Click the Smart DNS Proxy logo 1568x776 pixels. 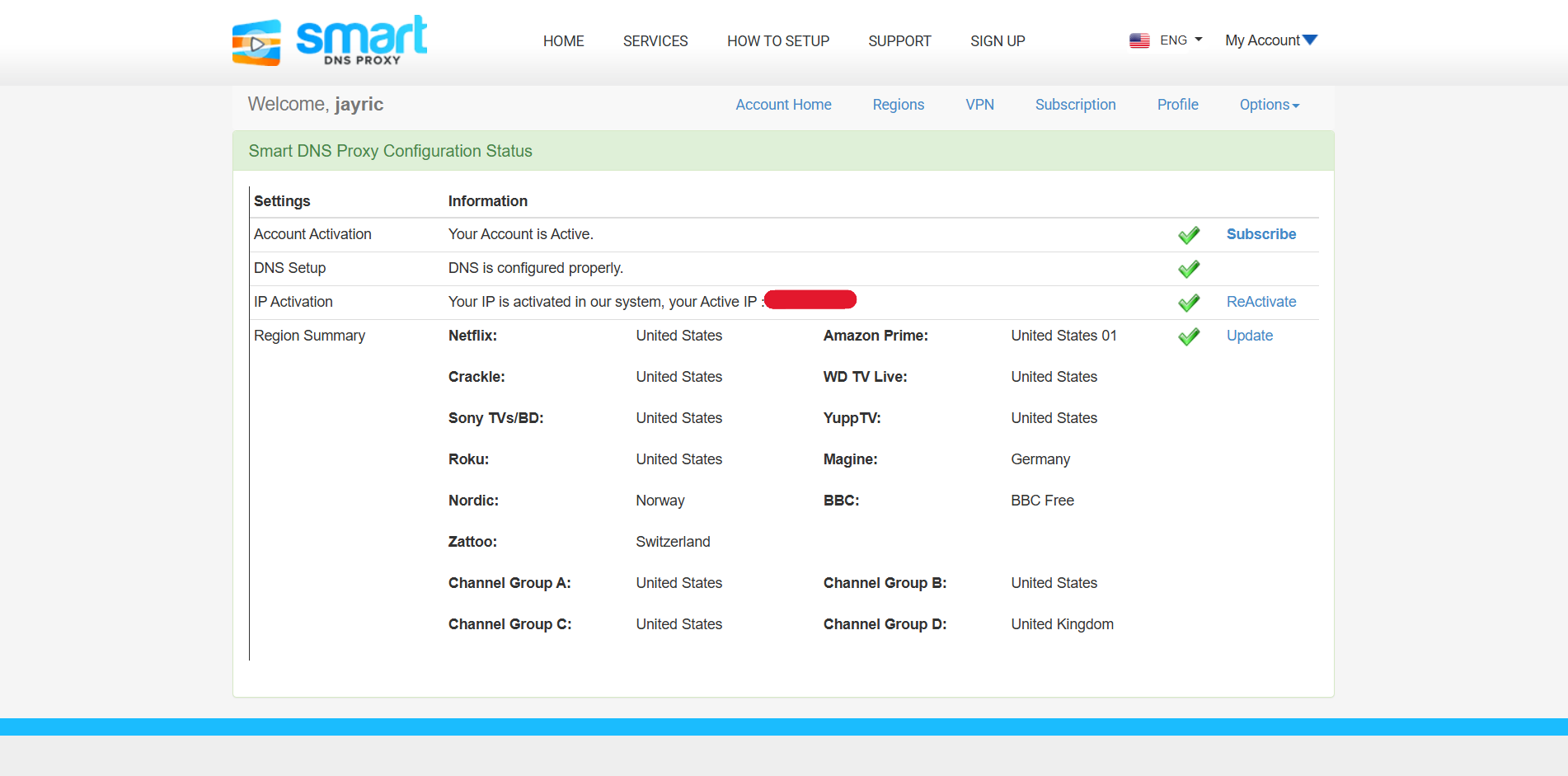coord(330,40)
